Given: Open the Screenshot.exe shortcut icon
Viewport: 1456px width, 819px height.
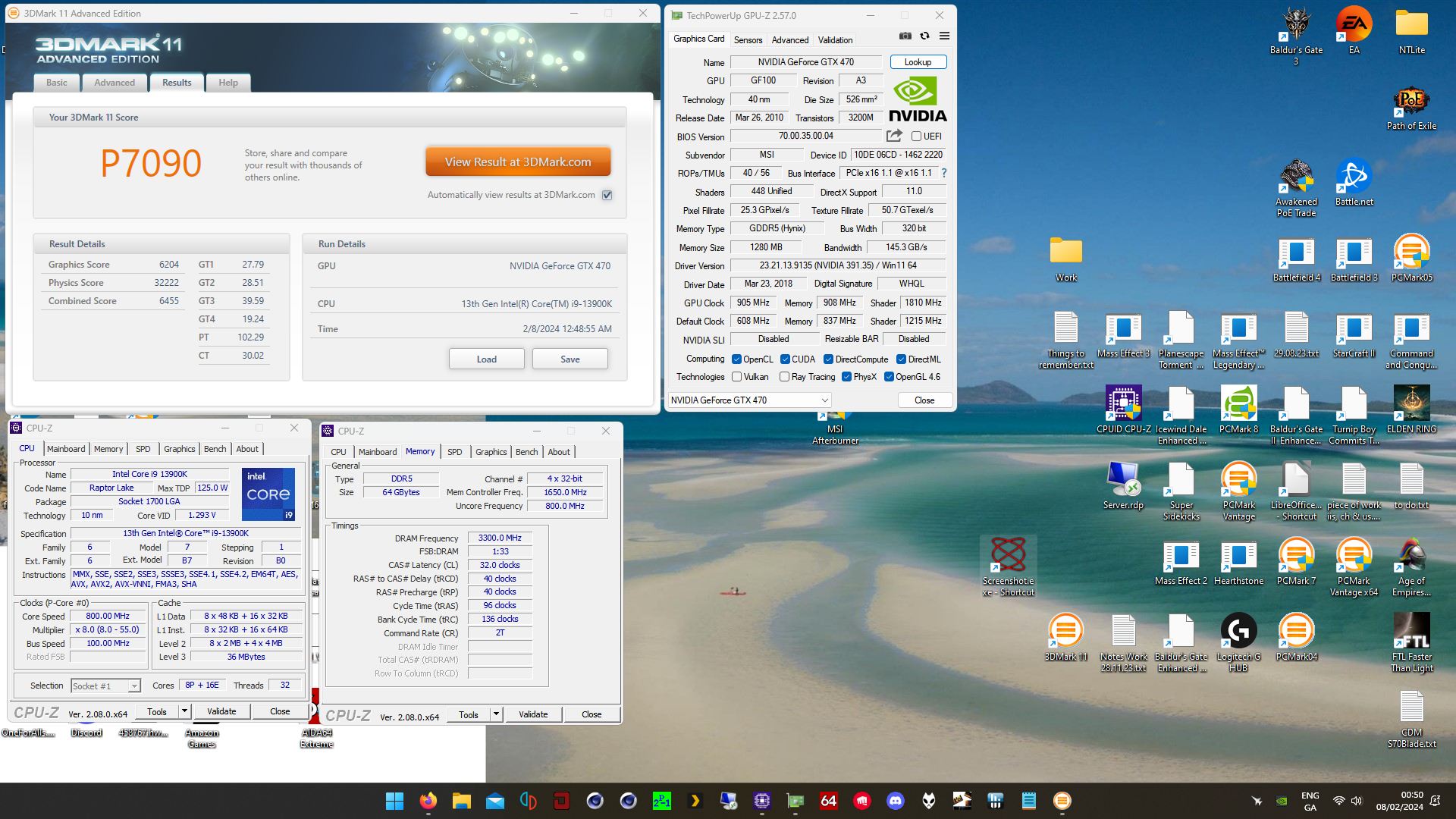Looking at the screenshot, I should [x=1008, y=566].
